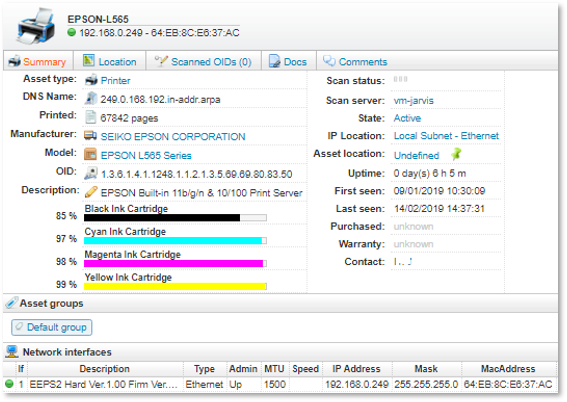Open the Scanned OIDs (0) tab
This screenshot has width=567, height=402.
pyautogui.click(x=204, y=62)
